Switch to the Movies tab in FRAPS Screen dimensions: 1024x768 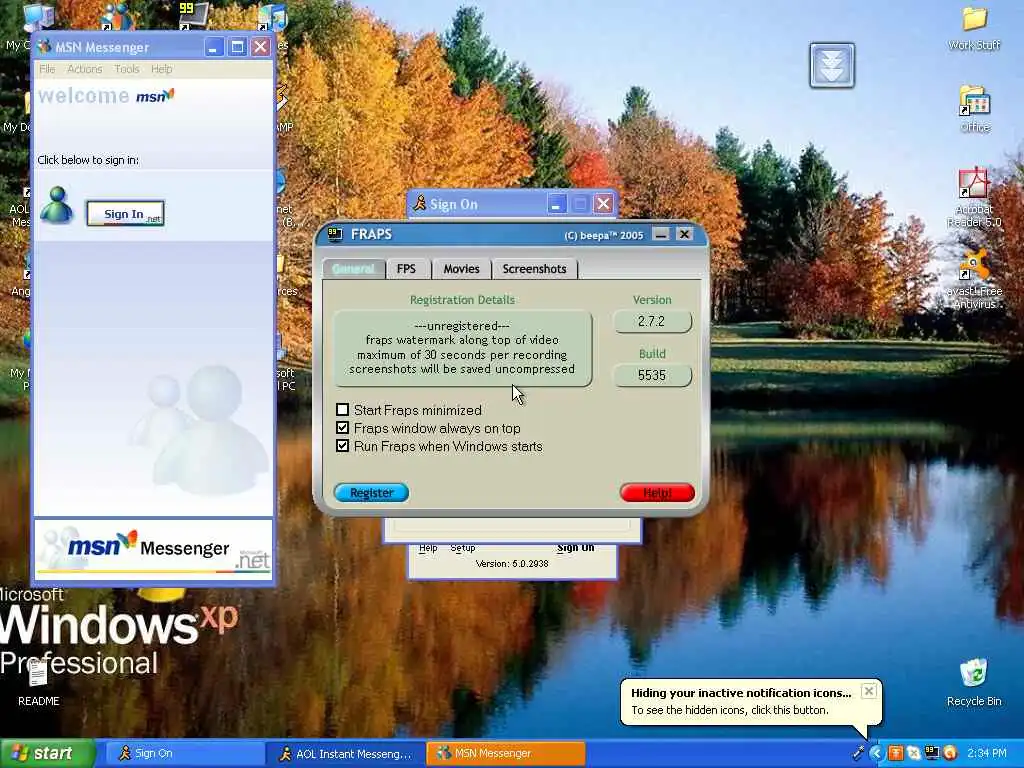462,268
